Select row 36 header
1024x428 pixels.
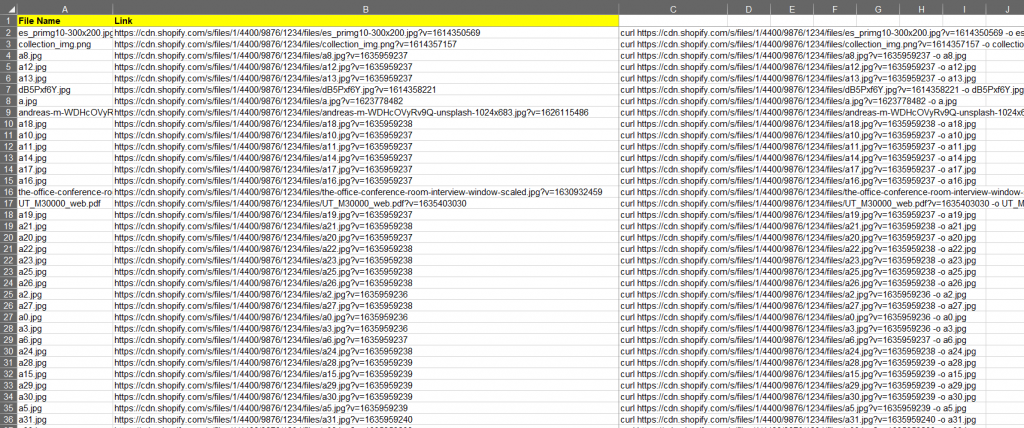pyautogui.click(x=8, y=420)
